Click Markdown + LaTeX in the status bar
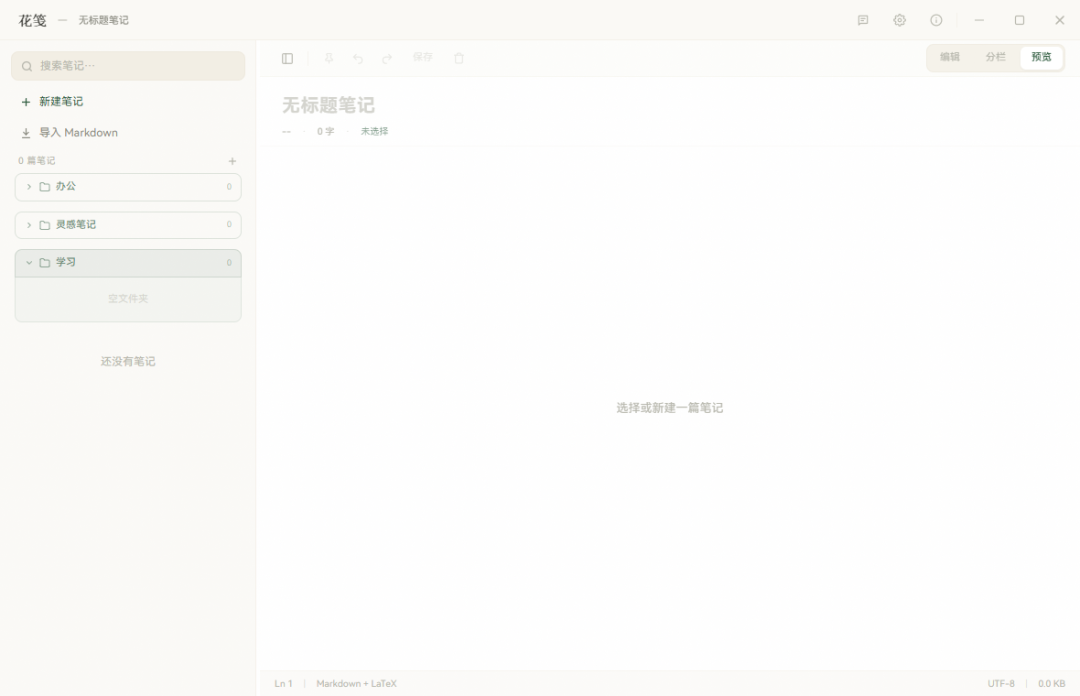The image size is (1080, 696). point(356,684)
